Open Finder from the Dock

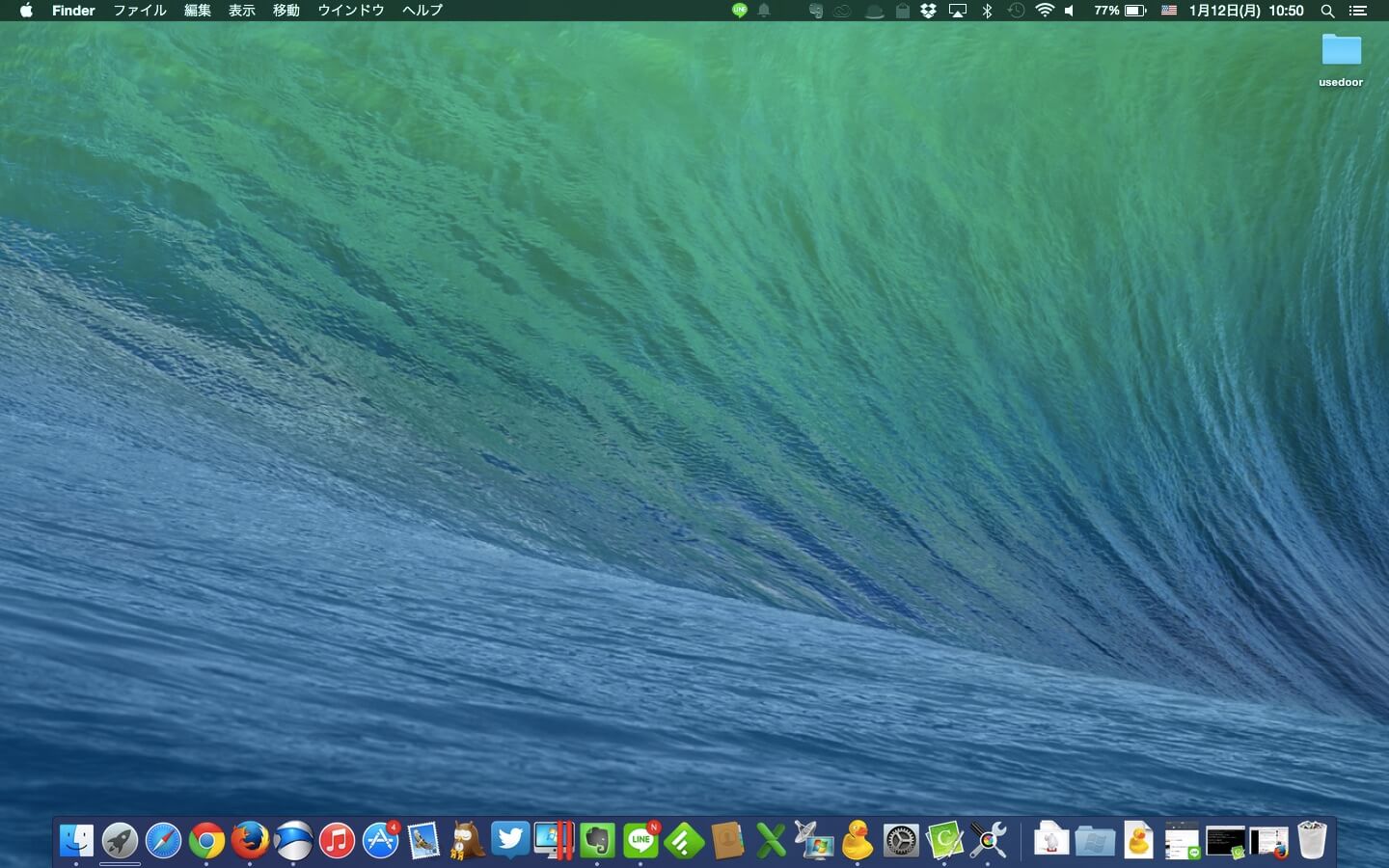[x=76, y=840]
